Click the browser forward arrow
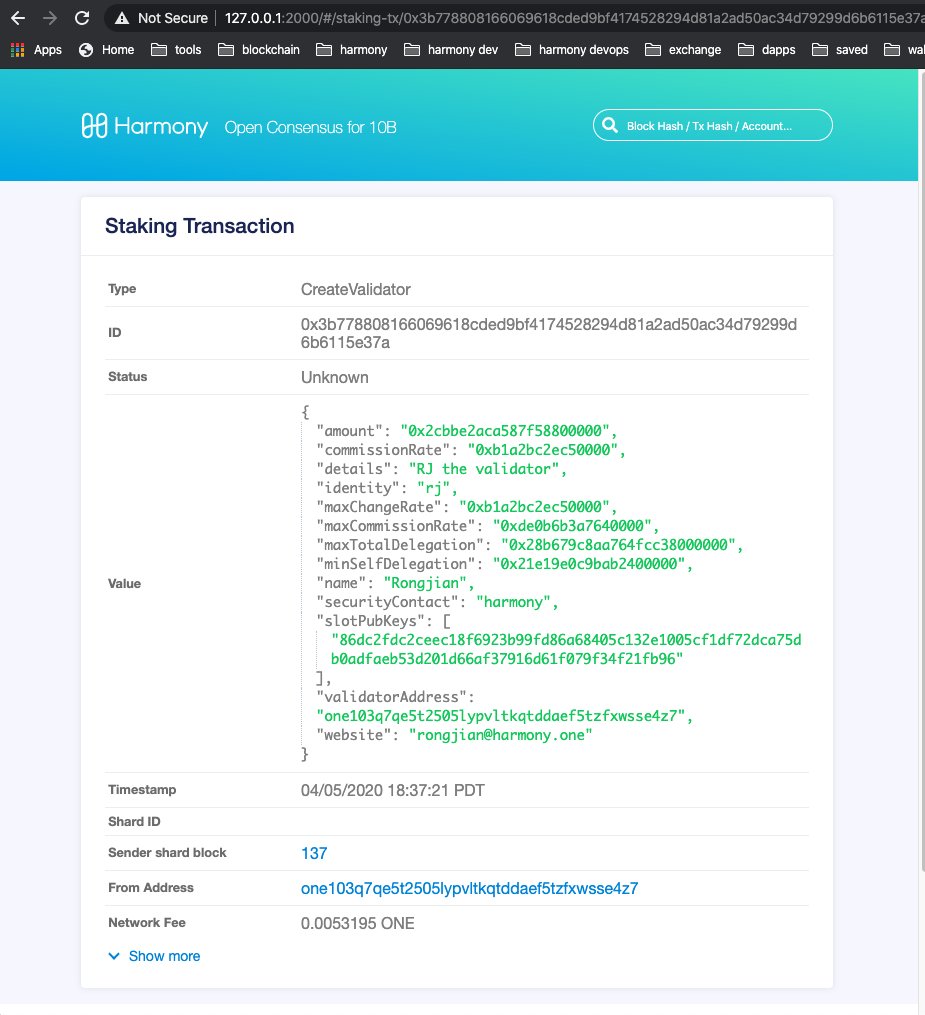 coord(50,18)
